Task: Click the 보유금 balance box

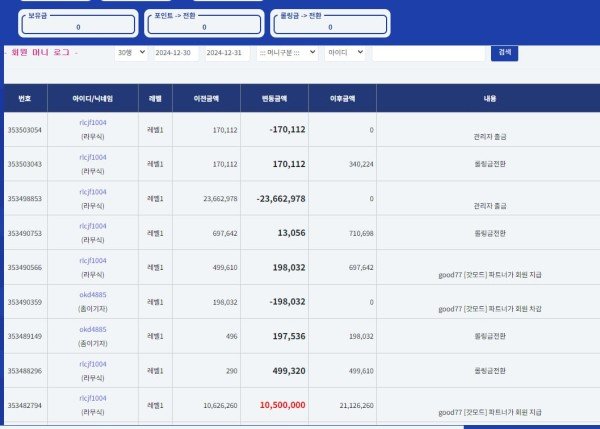Action: click(78, 23)
